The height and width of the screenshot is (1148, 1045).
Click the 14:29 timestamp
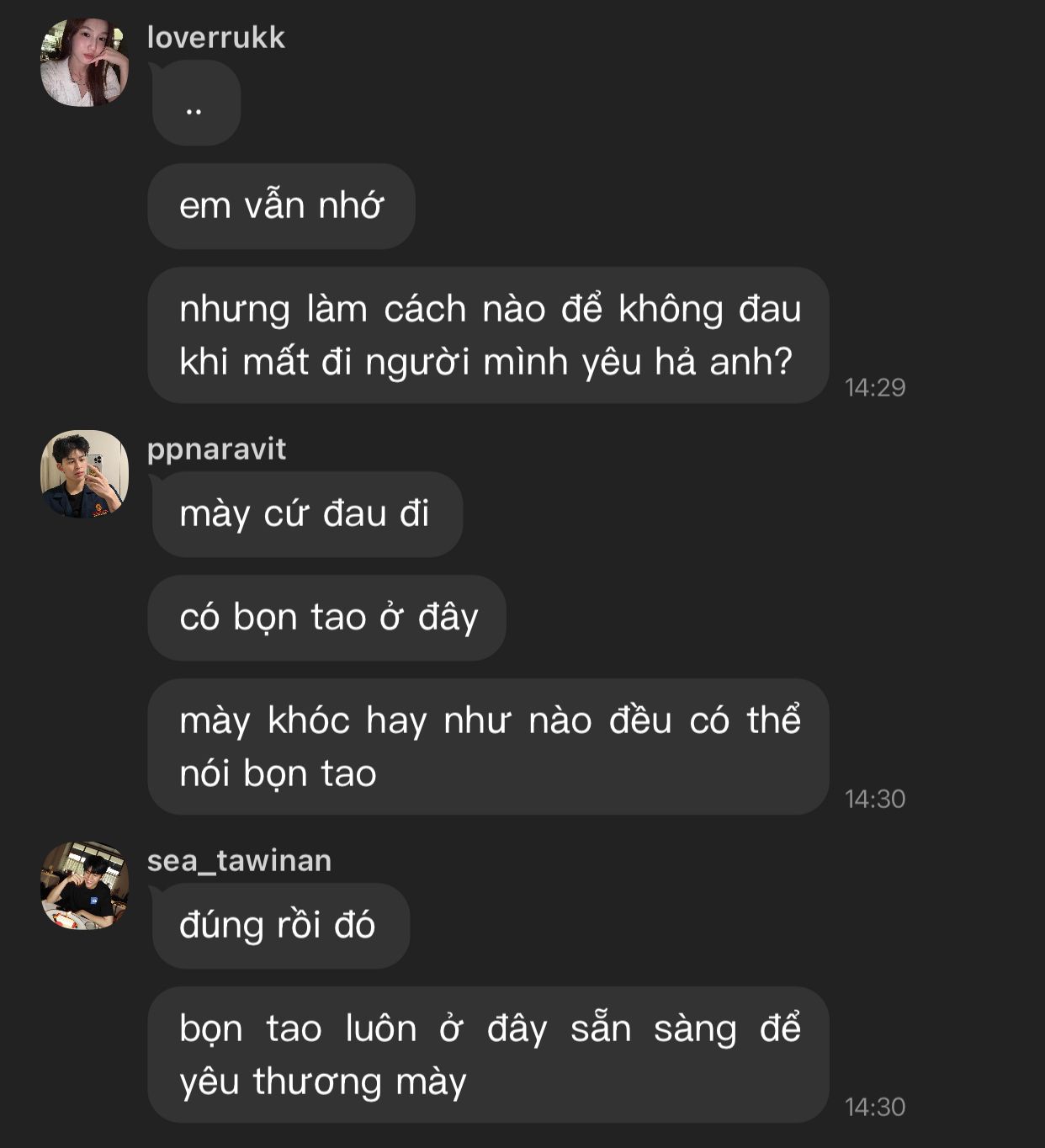coord(875,387)
